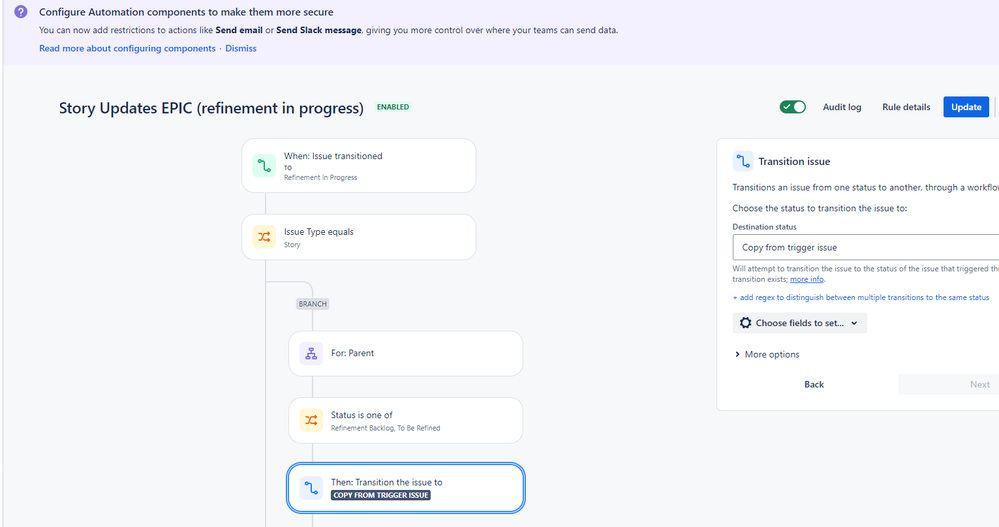Click the rule title Story Updates EPIC
This screenshot has height=527, width=999.
[x=211, y=108]
